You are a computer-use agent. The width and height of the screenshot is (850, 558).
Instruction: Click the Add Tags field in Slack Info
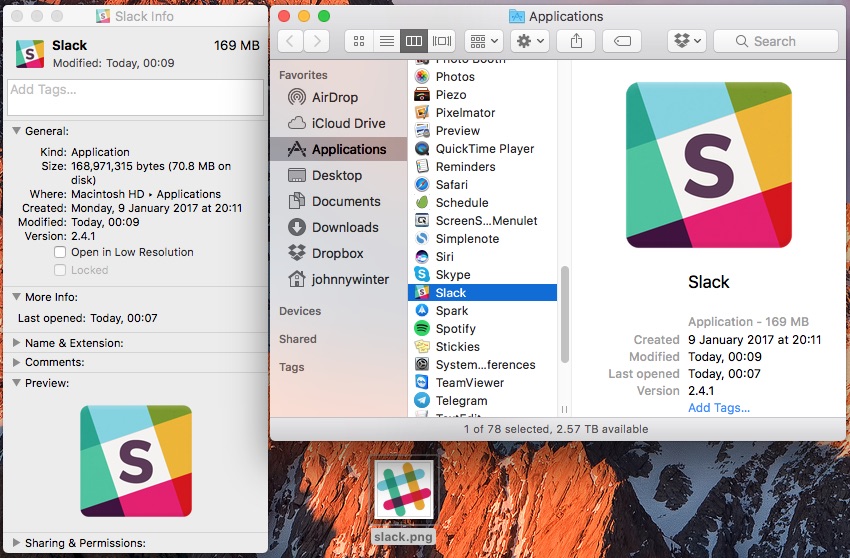click(136, 98)
